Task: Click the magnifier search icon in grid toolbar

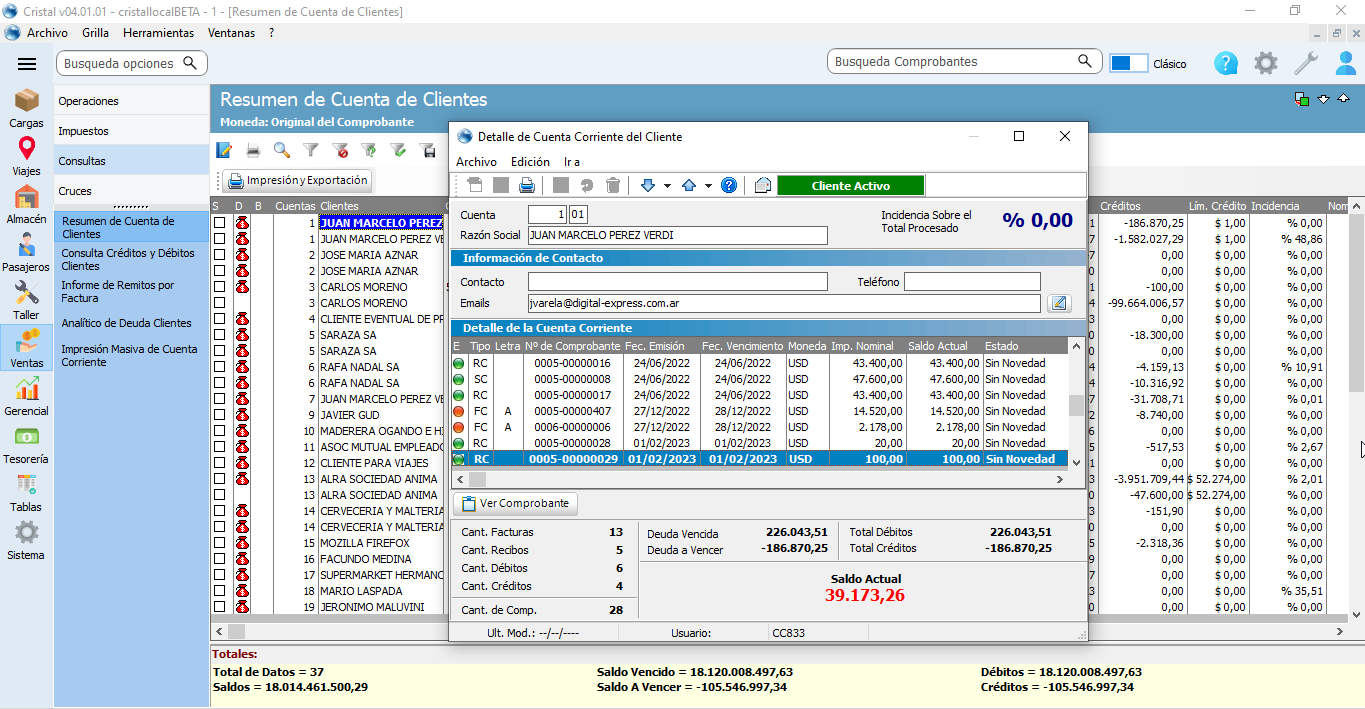Action: pos(282,150)
